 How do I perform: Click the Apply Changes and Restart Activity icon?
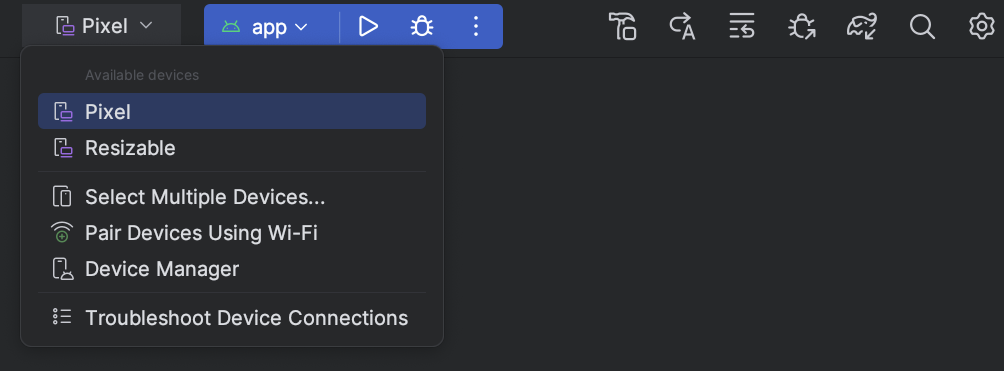tap(683, 26)
